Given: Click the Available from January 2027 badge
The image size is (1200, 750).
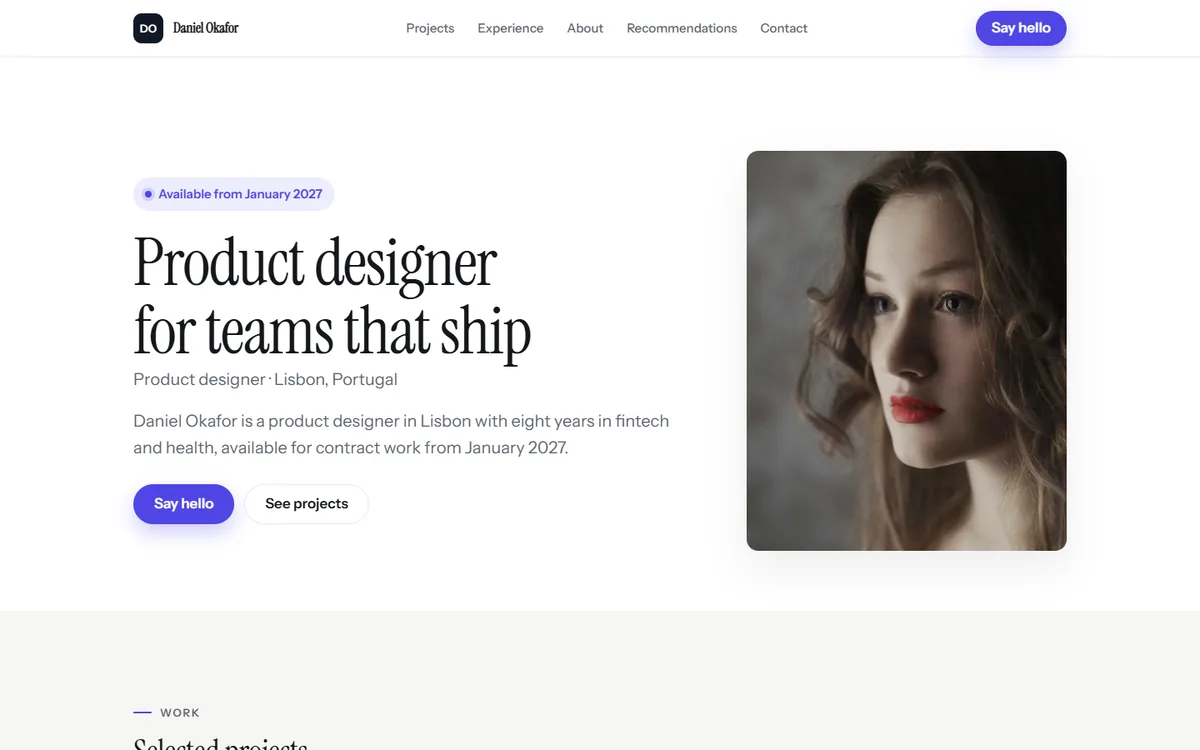Looking at the screenshot, I should coord(234,194).
